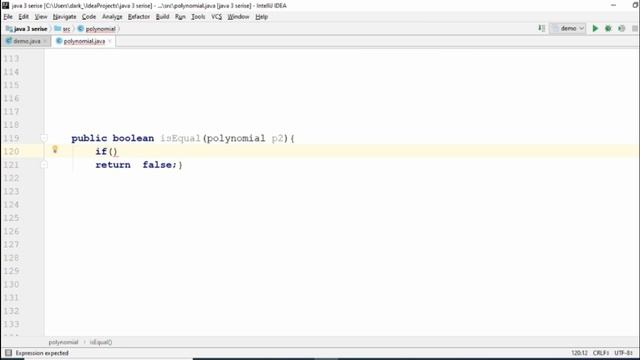Viewport: 640px width, 360px height.
Task: Click the 120:12 cursor position indicator
Action: (580, 353)
